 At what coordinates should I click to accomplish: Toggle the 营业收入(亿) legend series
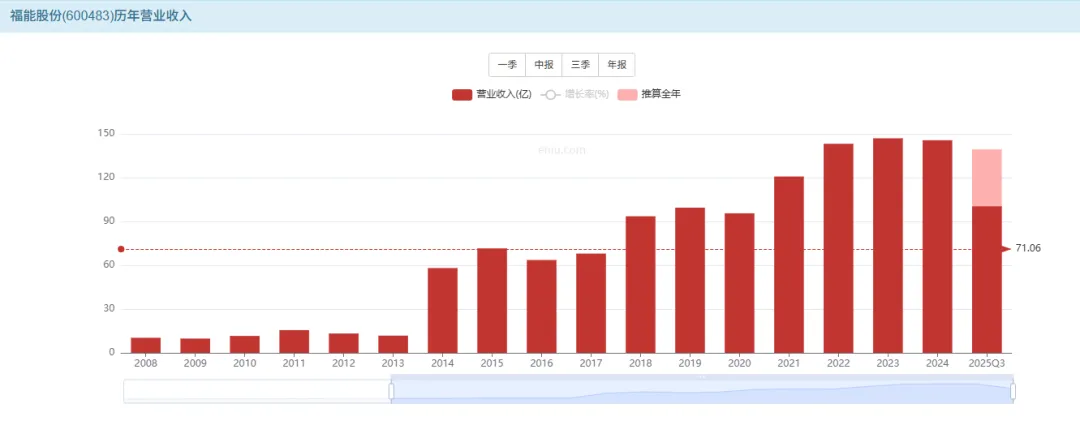[492, 94]
